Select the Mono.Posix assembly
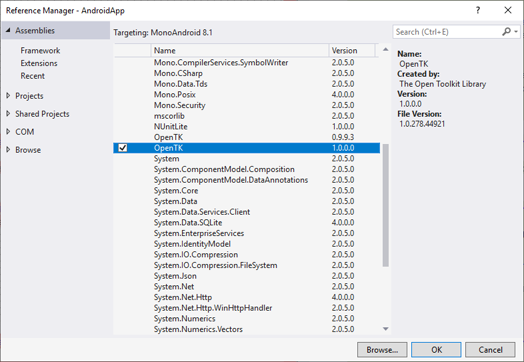 [x=246, y=95]
